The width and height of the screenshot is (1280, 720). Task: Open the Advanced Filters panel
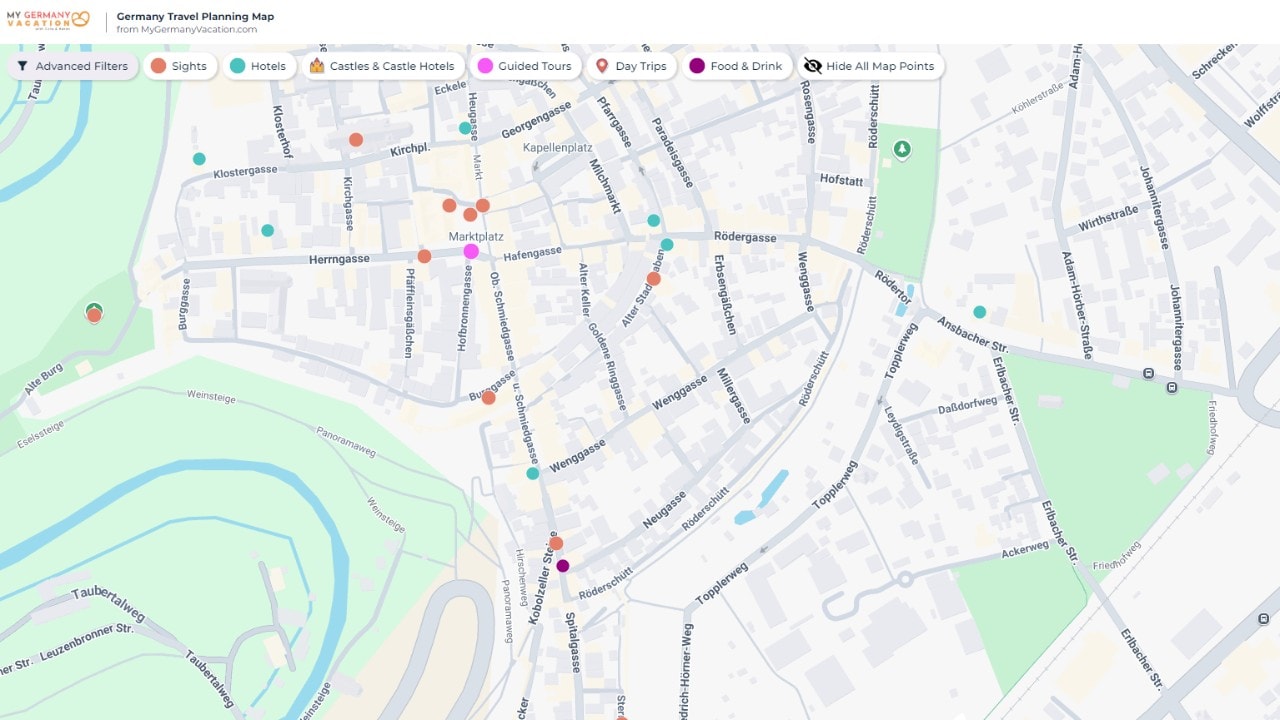73,66
